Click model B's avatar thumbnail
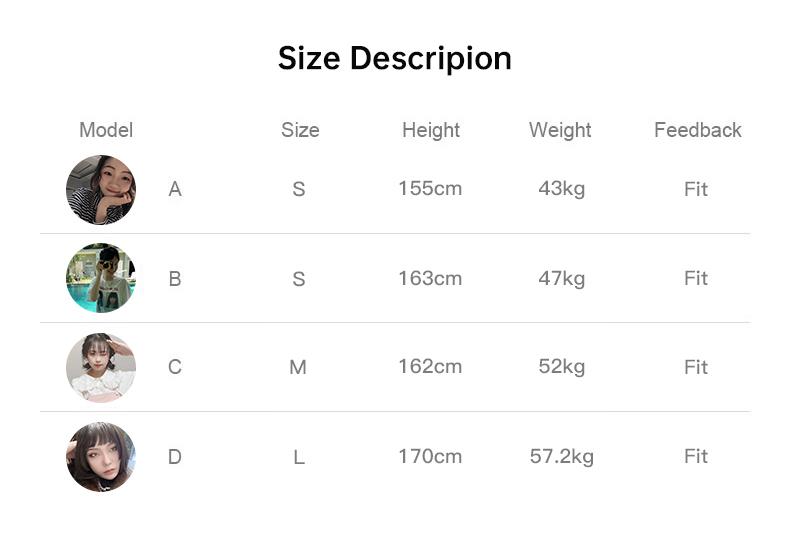Screen dimensions: 790x552 (x=101, y=278)
